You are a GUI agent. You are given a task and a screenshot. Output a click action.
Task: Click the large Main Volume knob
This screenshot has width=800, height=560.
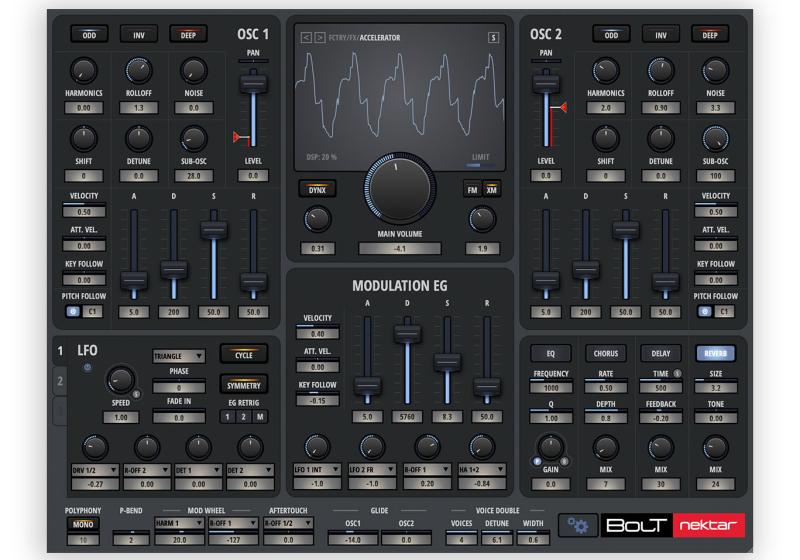(x=399, y=188)
